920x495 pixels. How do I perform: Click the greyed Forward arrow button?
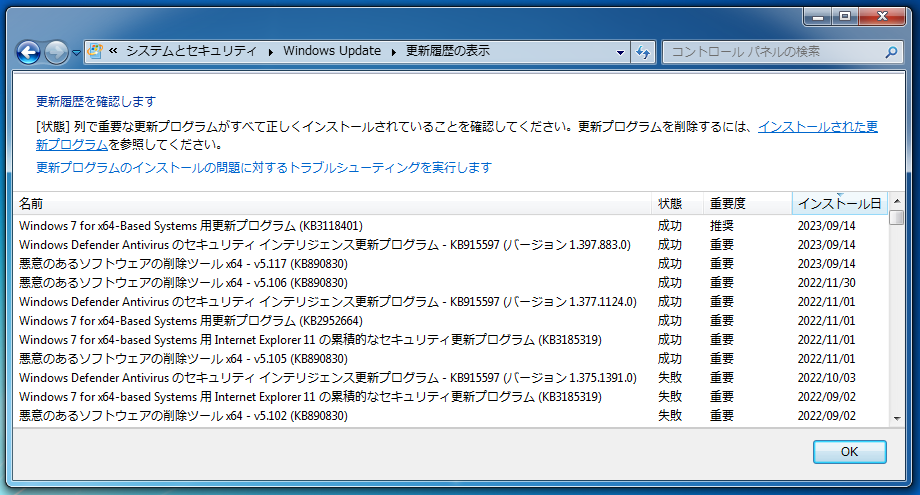click(x=56, y=53)
